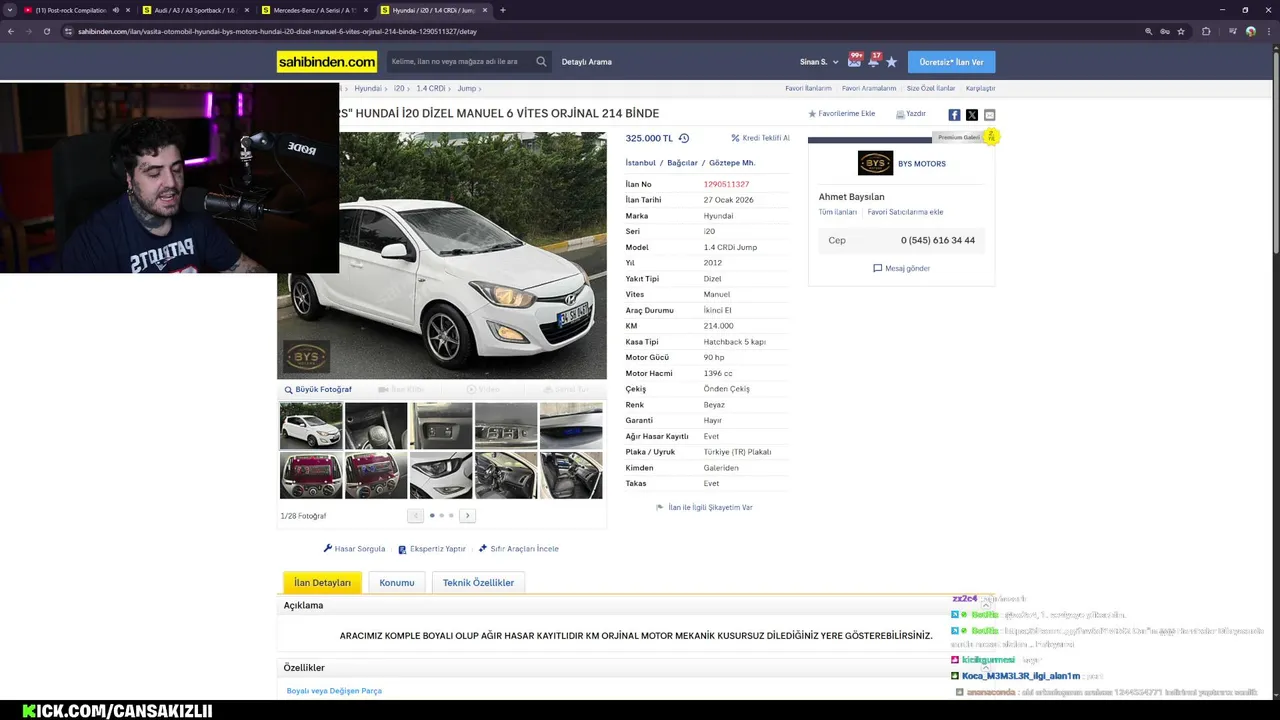Select the gear shifter thumbnail
This screenshot has width=1280, height=720.
[376, 426]
